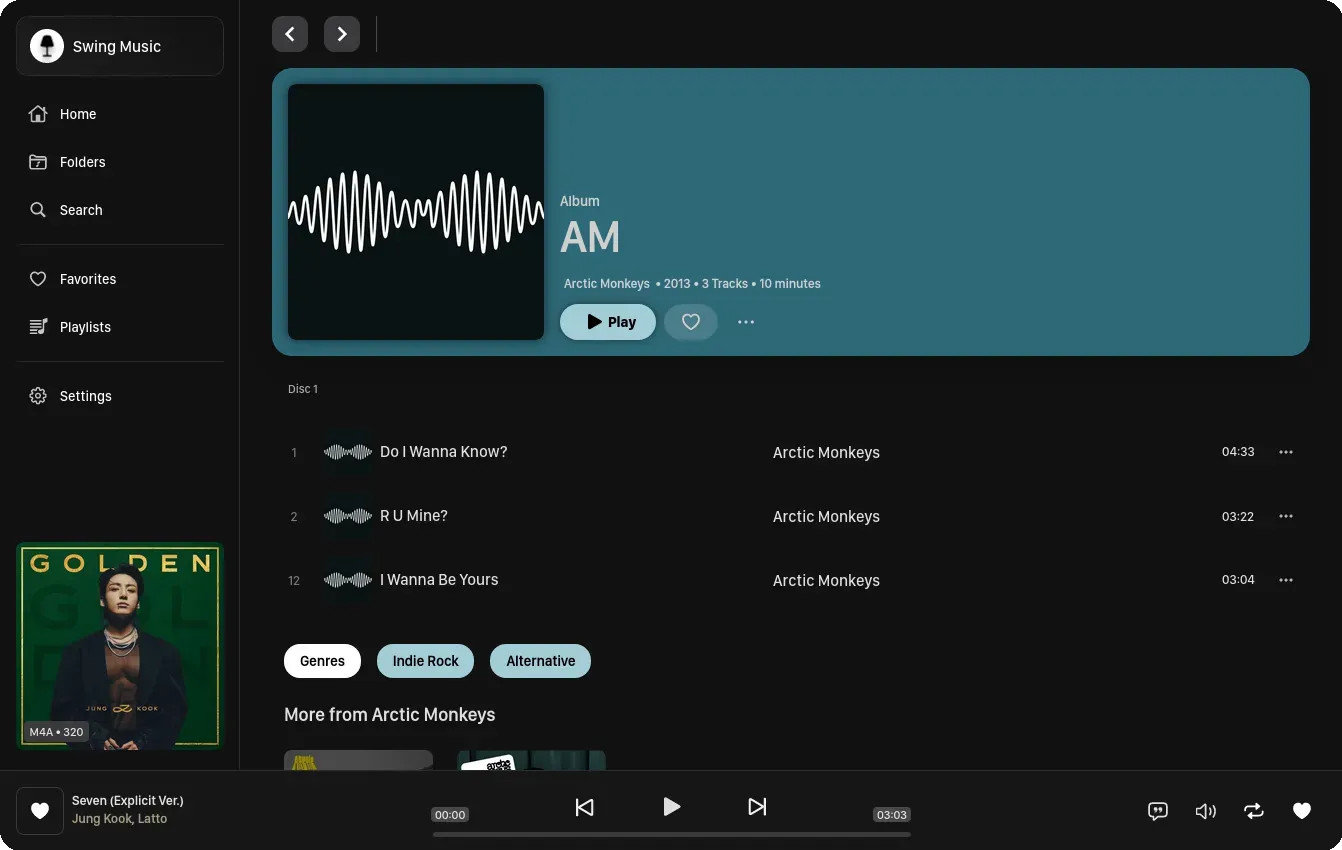Image resolution: width=1342 pixels, height=850 pixels.
Task: Open more options for I Wanna Be Yours
Action: click(x=1286, y=580)
